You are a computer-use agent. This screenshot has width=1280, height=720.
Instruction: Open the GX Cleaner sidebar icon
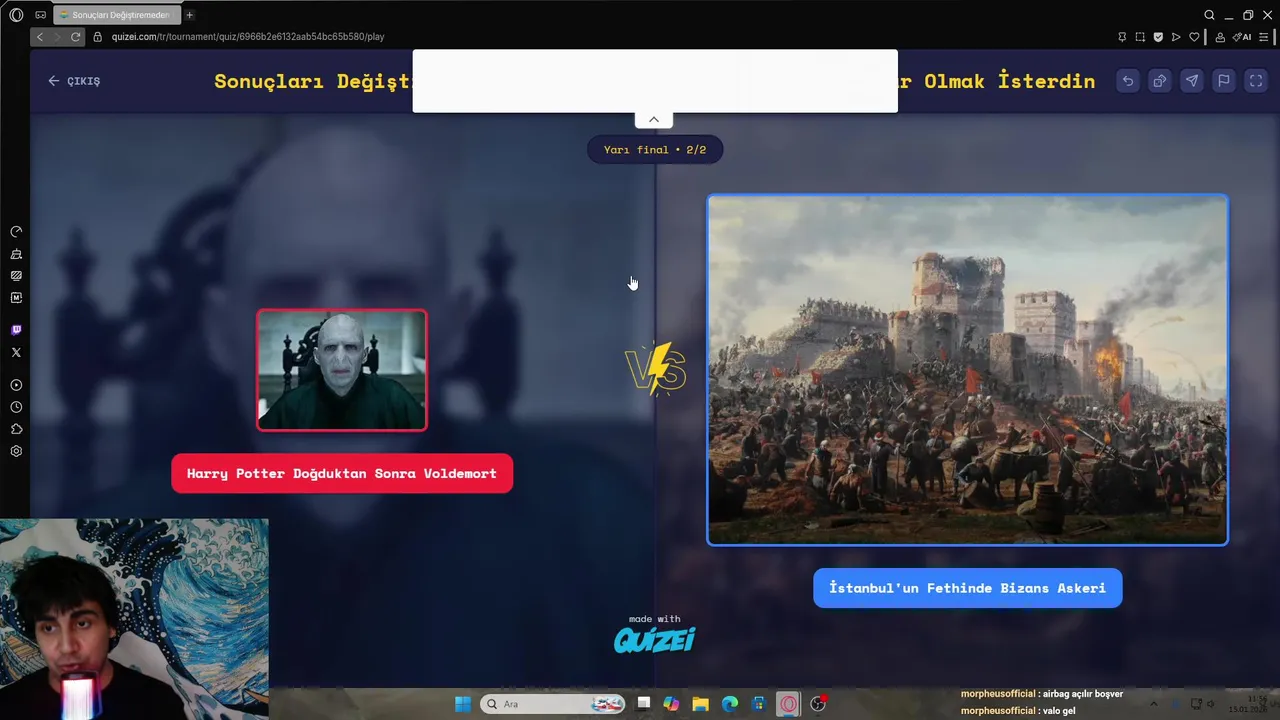point(16,254)
